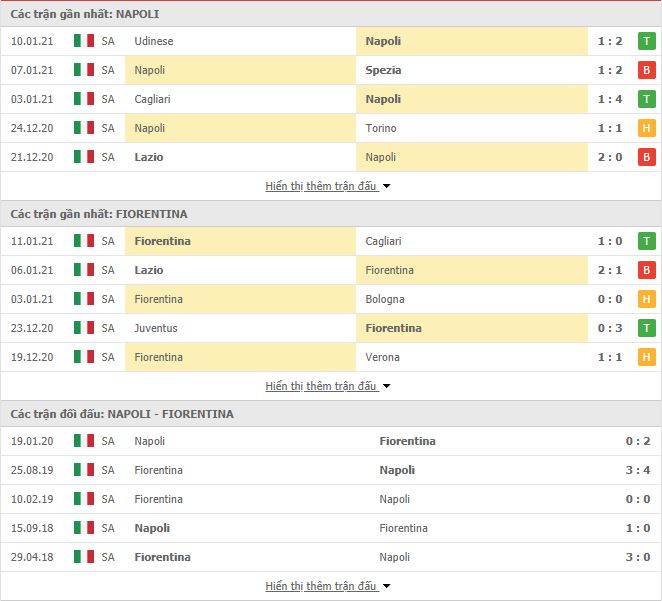662x601 pixels.
Task: Select the Spezia team name in the 07.01.21 row
Action: point(383,70)
